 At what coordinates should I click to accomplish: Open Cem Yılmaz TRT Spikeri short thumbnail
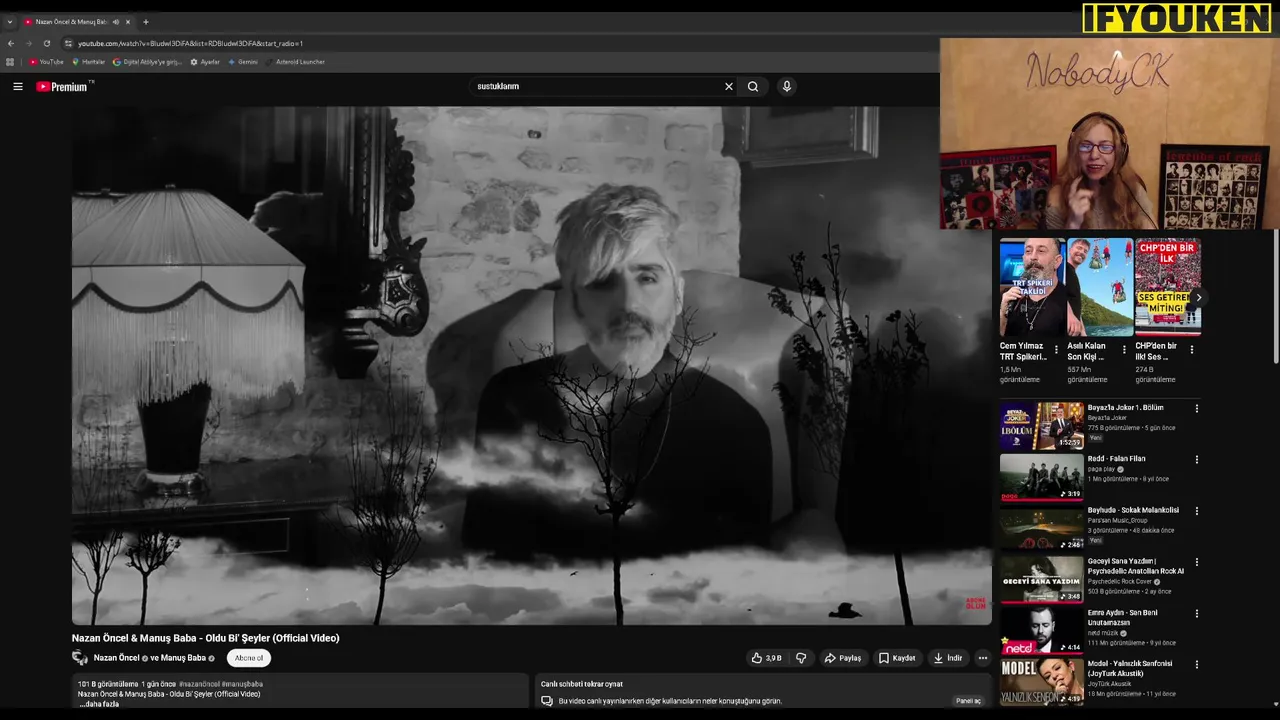[x=1032, y=287]
